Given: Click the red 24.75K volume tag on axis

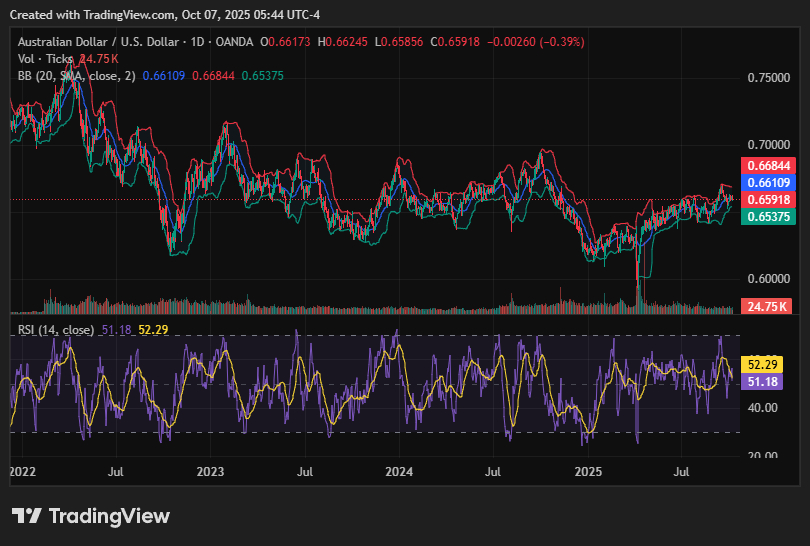Looking at the screenshot, I should [765, 306].
